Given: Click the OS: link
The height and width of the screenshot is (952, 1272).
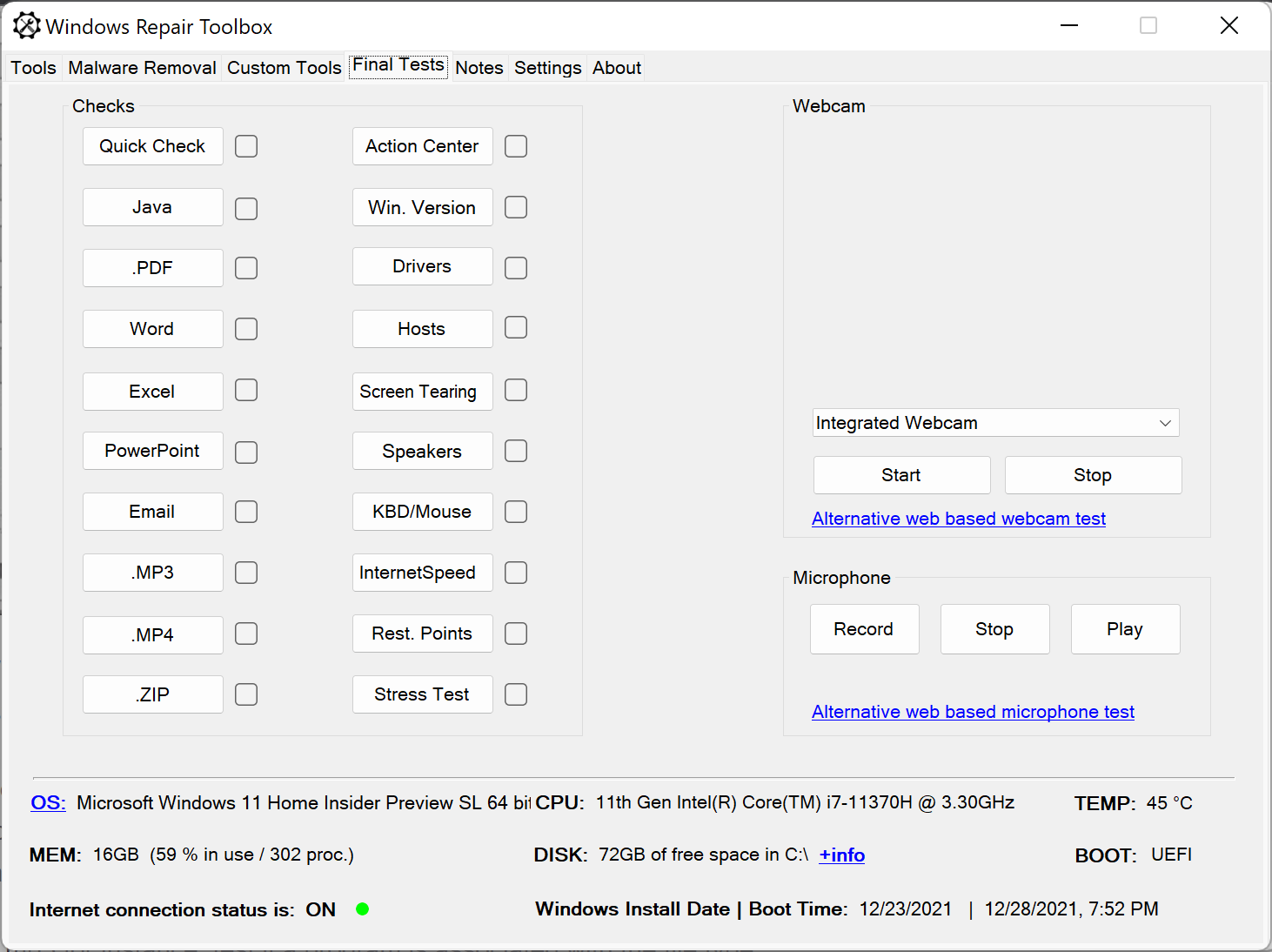Looking at the screenshot, I should tap(49, 802).
